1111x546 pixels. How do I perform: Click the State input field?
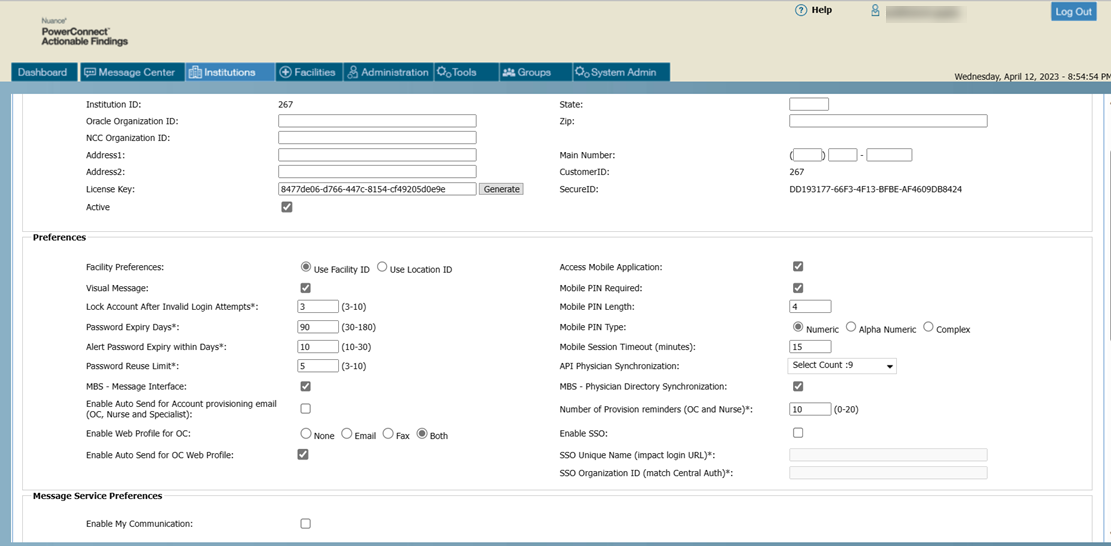[809, 104]
